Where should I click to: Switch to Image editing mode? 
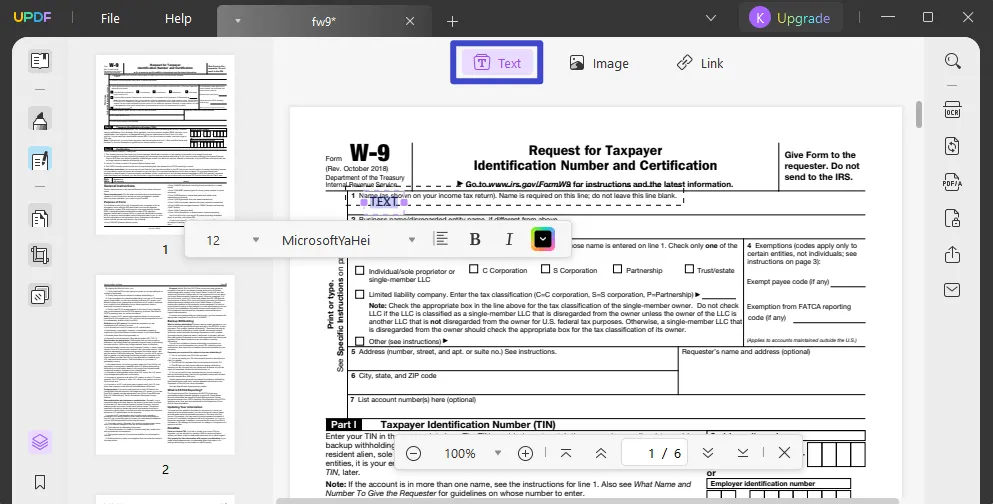tap(598, 63)
